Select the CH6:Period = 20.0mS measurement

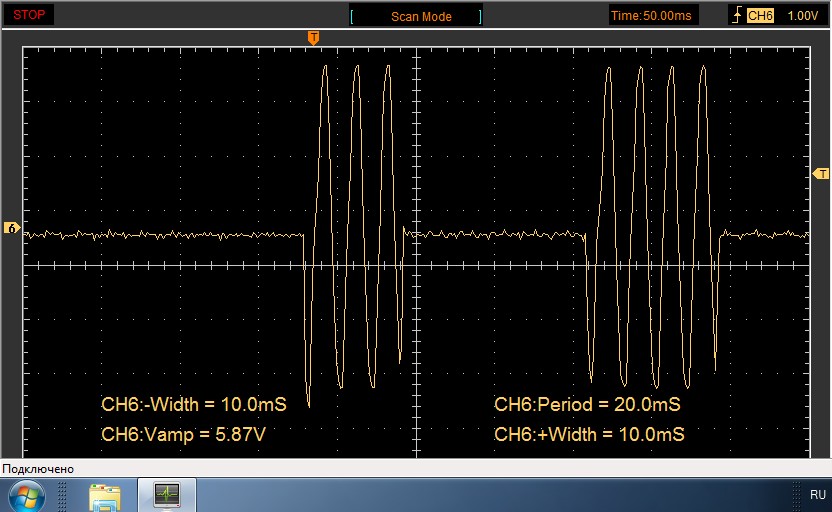pos(587,405)
